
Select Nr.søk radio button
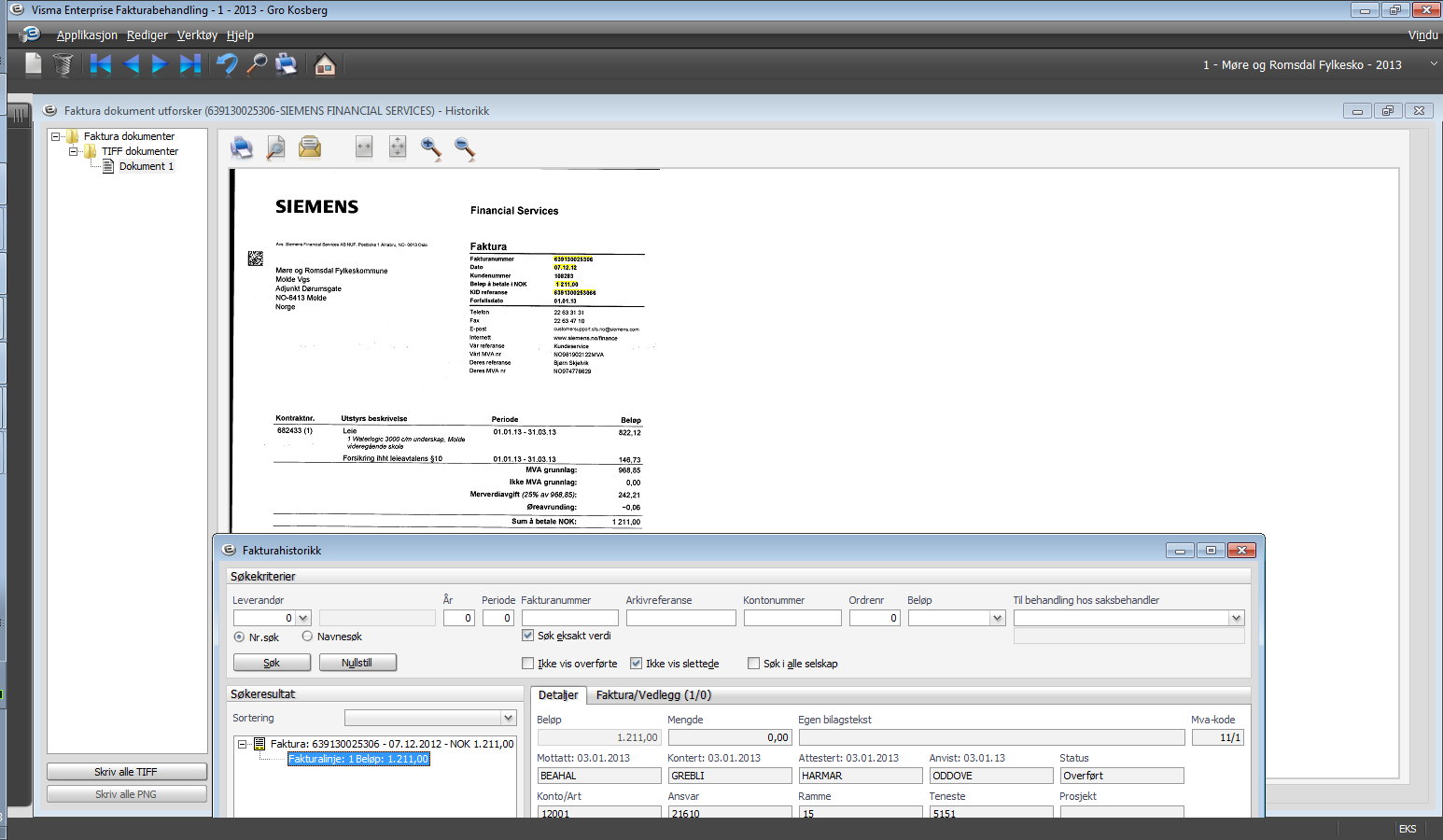click(x=240, y=637)
